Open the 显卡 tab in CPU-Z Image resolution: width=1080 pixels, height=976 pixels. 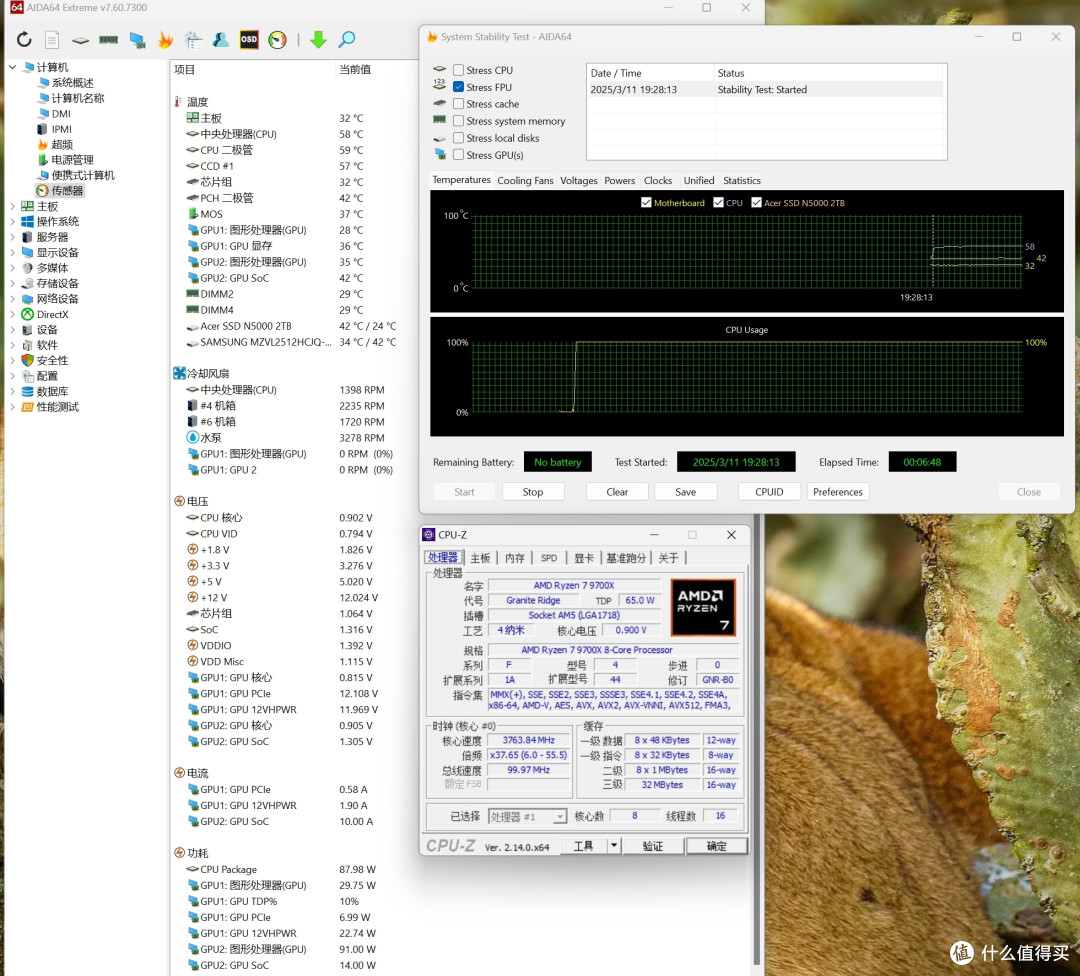[583, 558]
